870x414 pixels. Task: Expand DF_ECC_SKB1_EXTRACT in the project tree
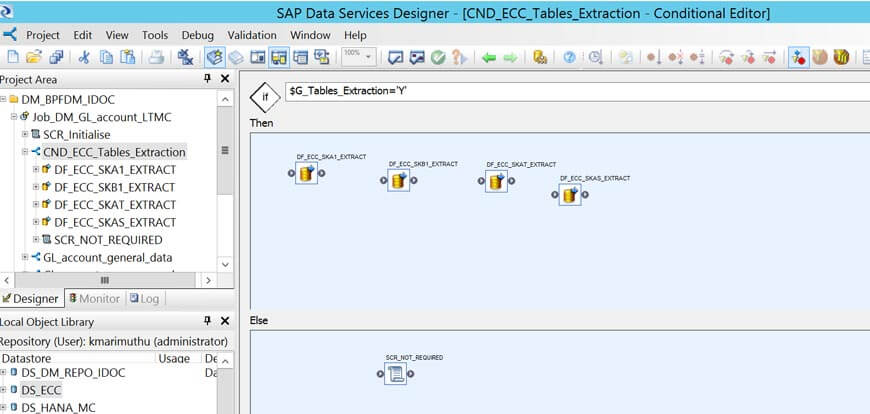[36, 188]
